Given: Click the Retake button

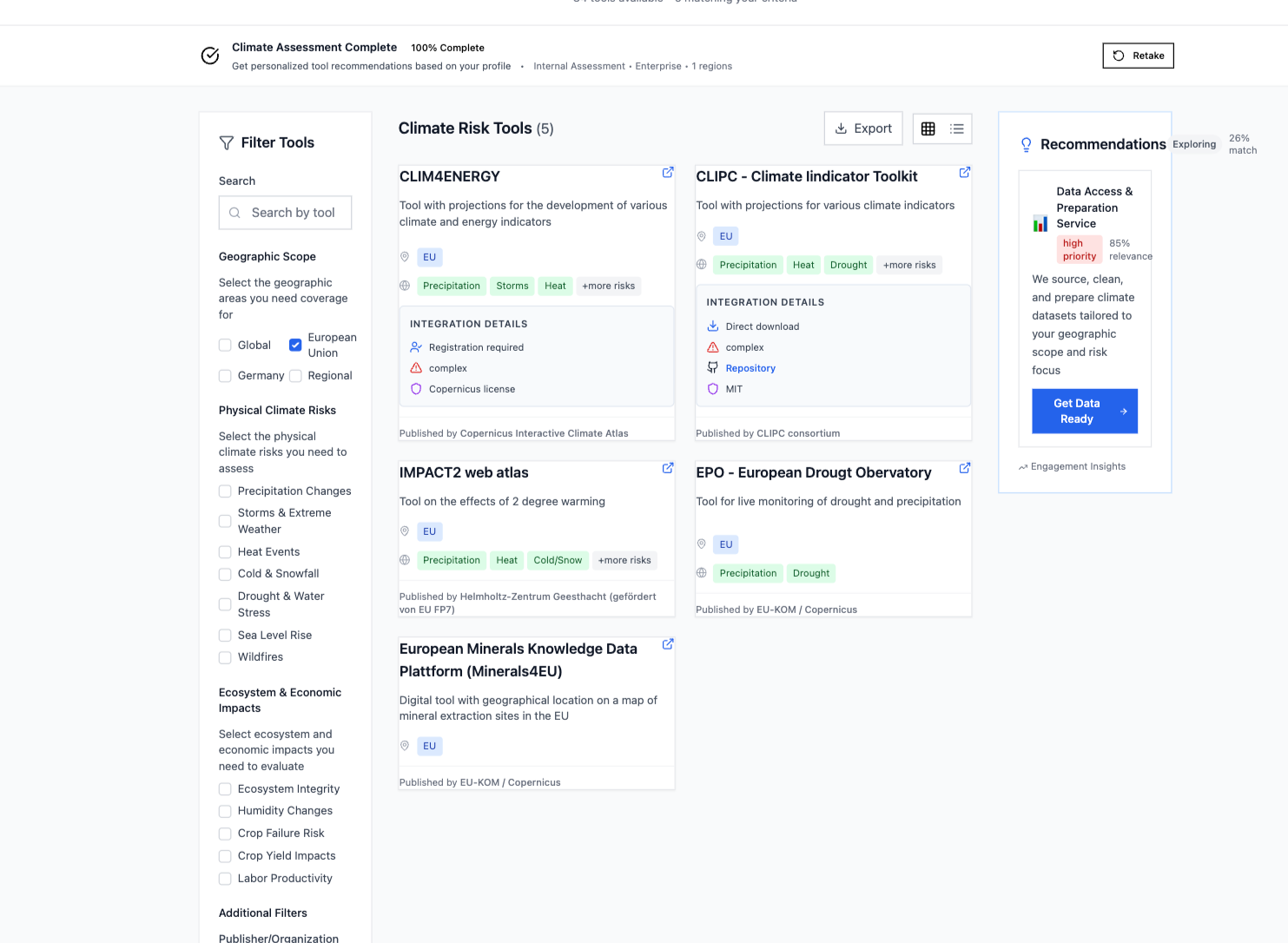Looking at the screenshot, I should click(x=1138, y=56).
